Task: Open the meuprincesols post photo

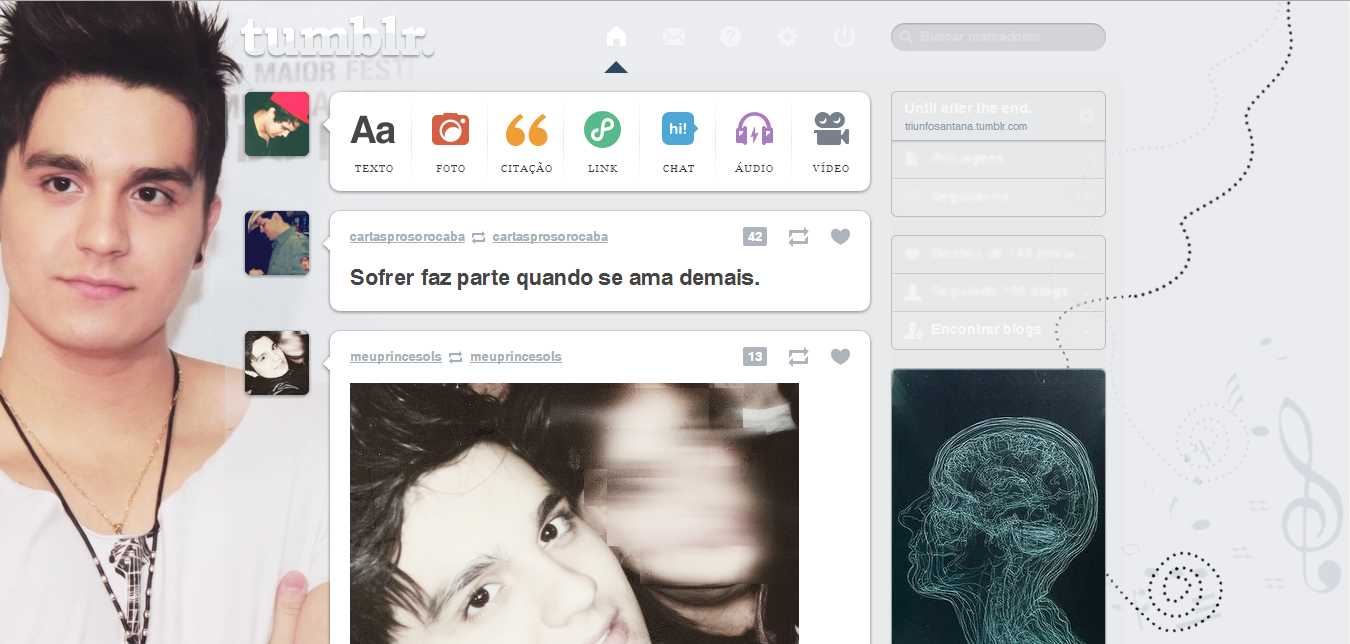Action: (574, 513)
